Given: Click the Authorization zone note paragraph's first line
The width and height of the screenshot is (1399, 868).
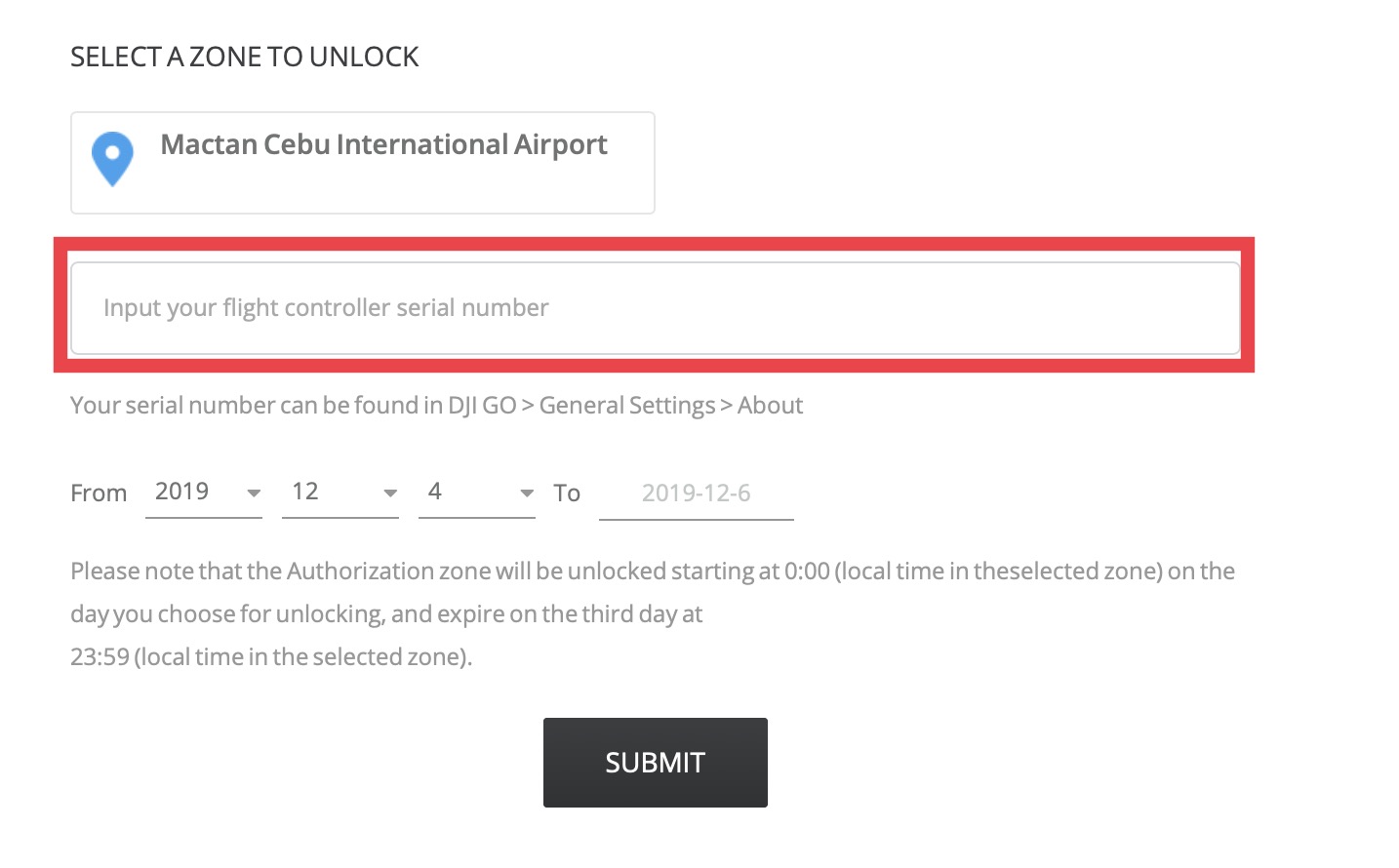Looking at the screenshot, I should click(652, 572).
